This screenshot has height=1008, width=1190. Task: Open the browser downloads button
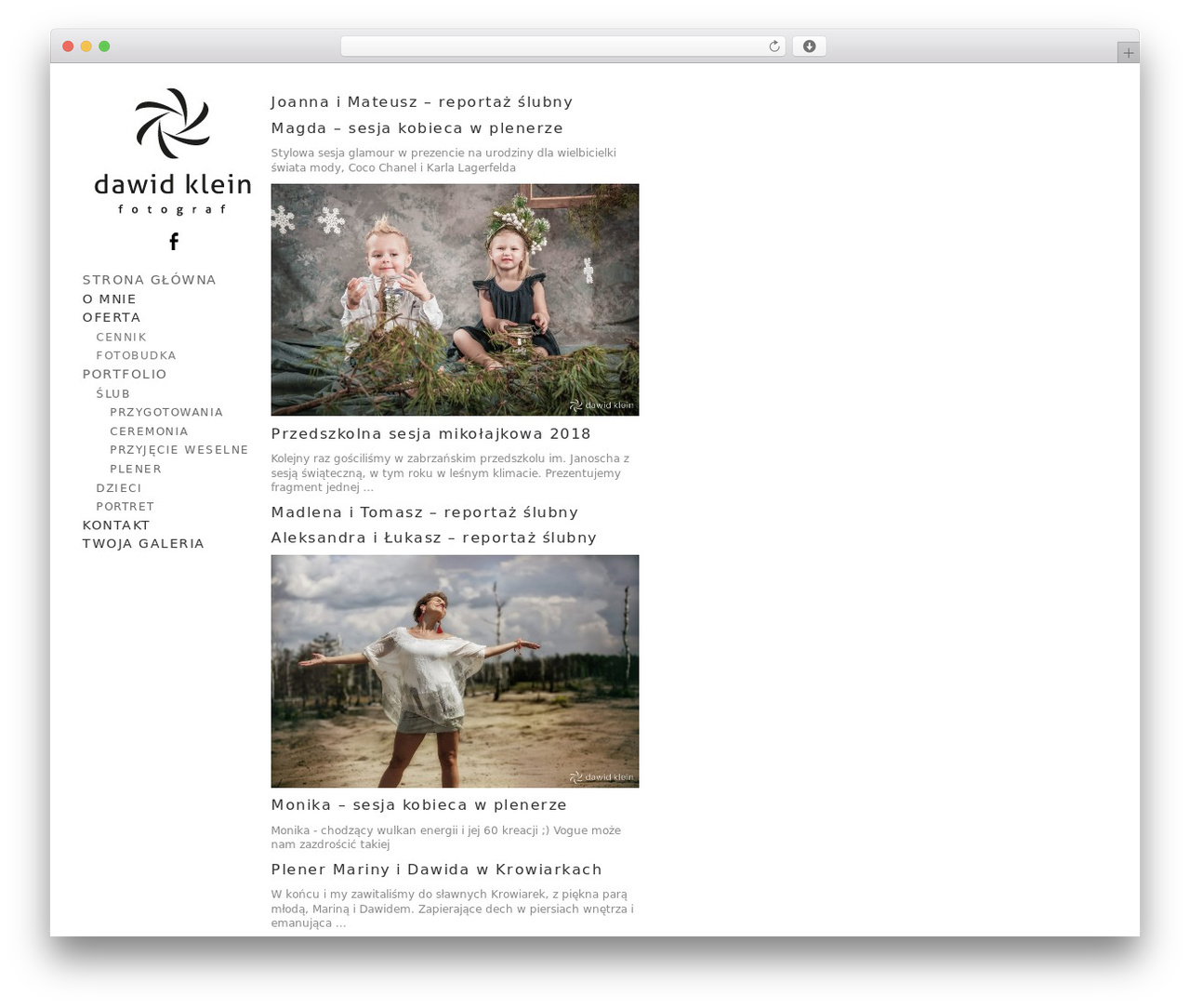coord(809,46)
